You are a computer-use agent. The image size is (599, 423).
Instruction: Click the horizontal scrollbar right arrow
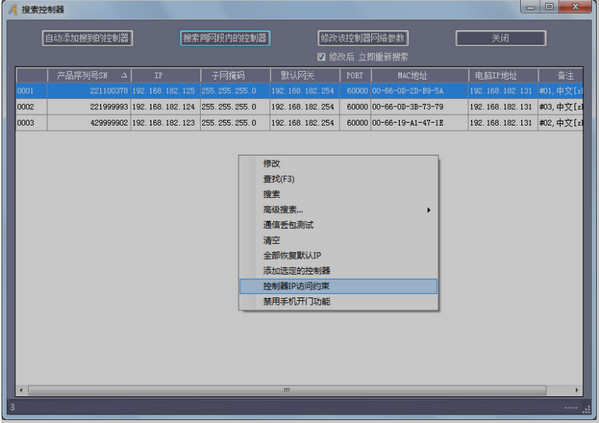pyautogui.click(x=576, y=390)
